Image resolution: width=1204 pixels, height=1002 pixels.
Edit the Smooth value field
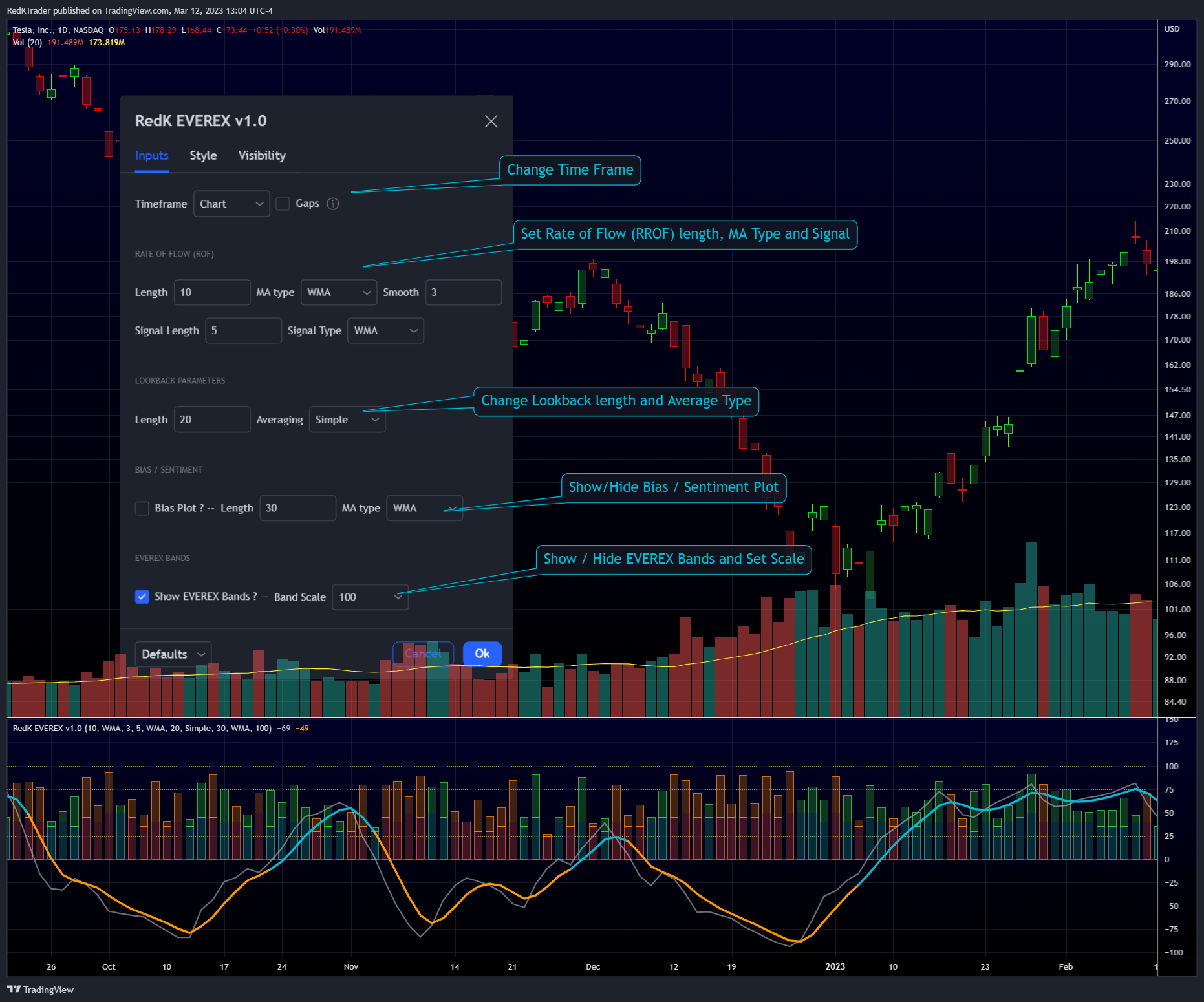(463, 292)
